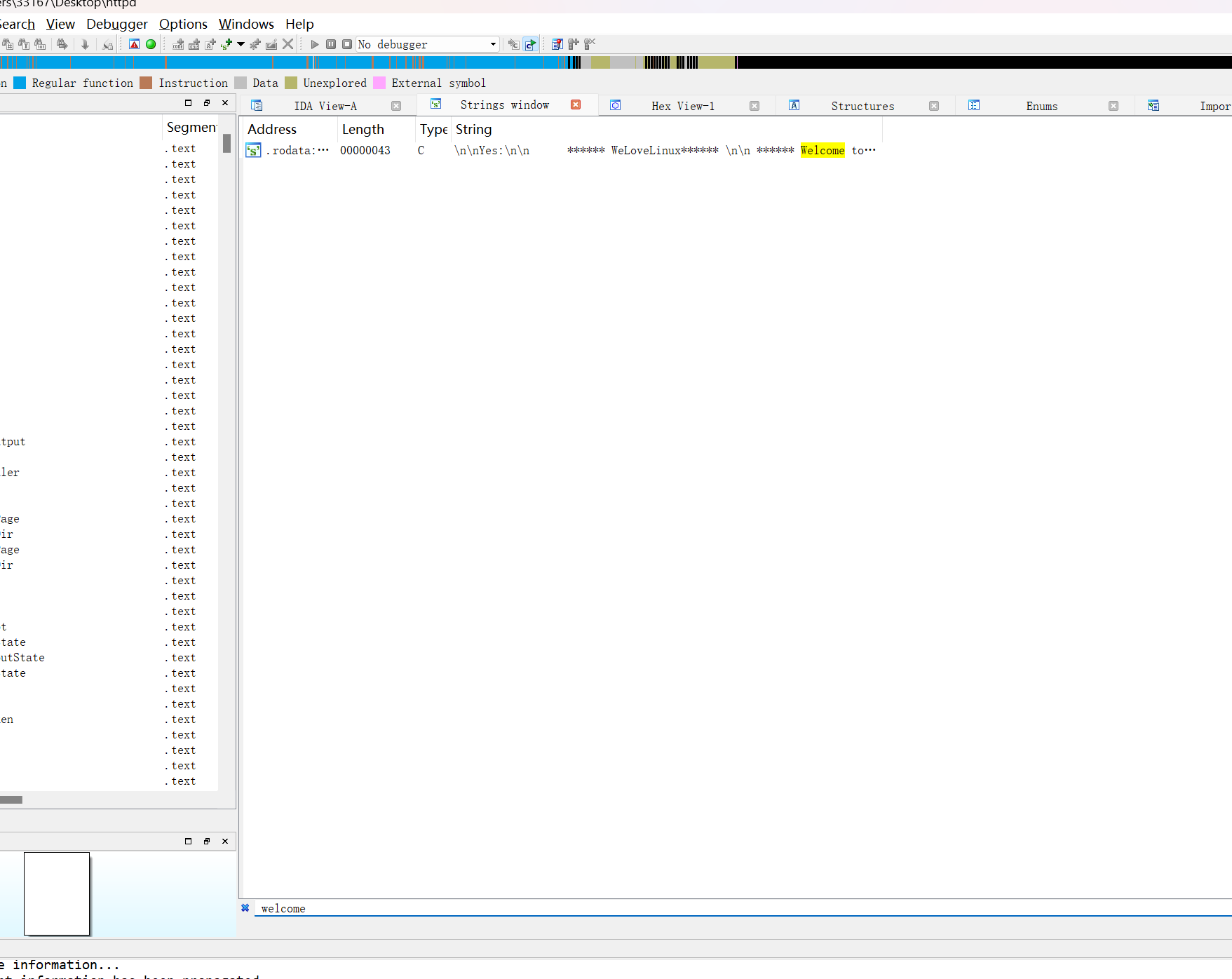Close the Enums tab
The height and width of the screenshot is (979, 1232).
tap(1113, 106)
